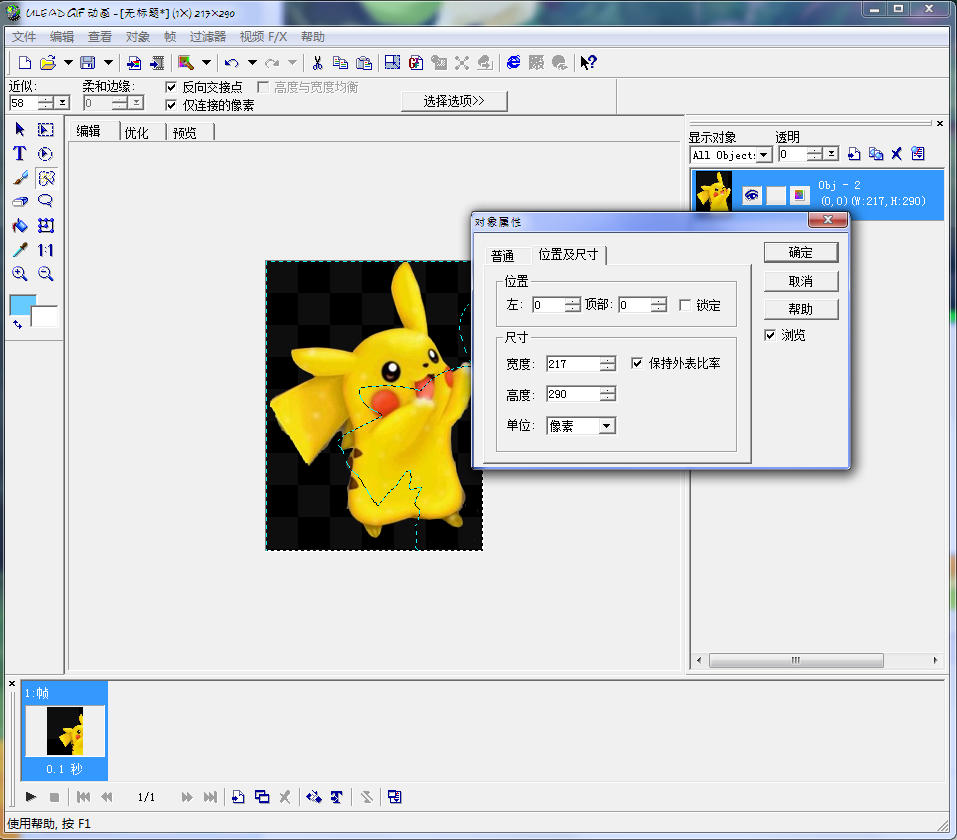The image size is (957, 840).
Task: Pick the Eyedropper tool
Action: tap(20, 250)
